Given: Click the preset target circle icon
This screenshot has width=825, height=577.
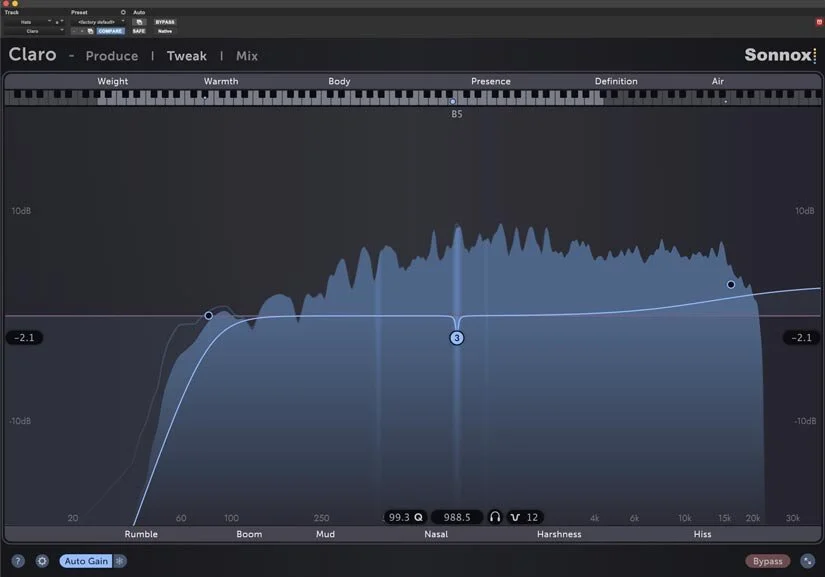Looking at the screenshot, I should [x=123, y=12].
